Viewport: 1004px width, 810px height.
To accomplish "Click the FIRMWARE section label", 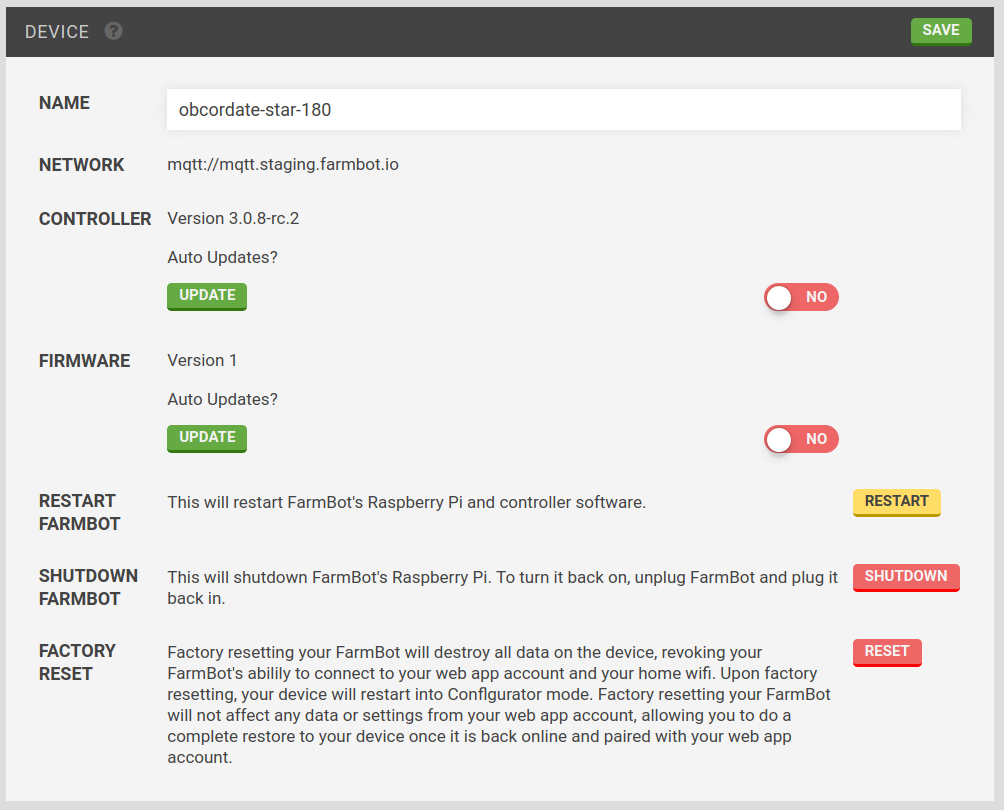I will 84,361.
